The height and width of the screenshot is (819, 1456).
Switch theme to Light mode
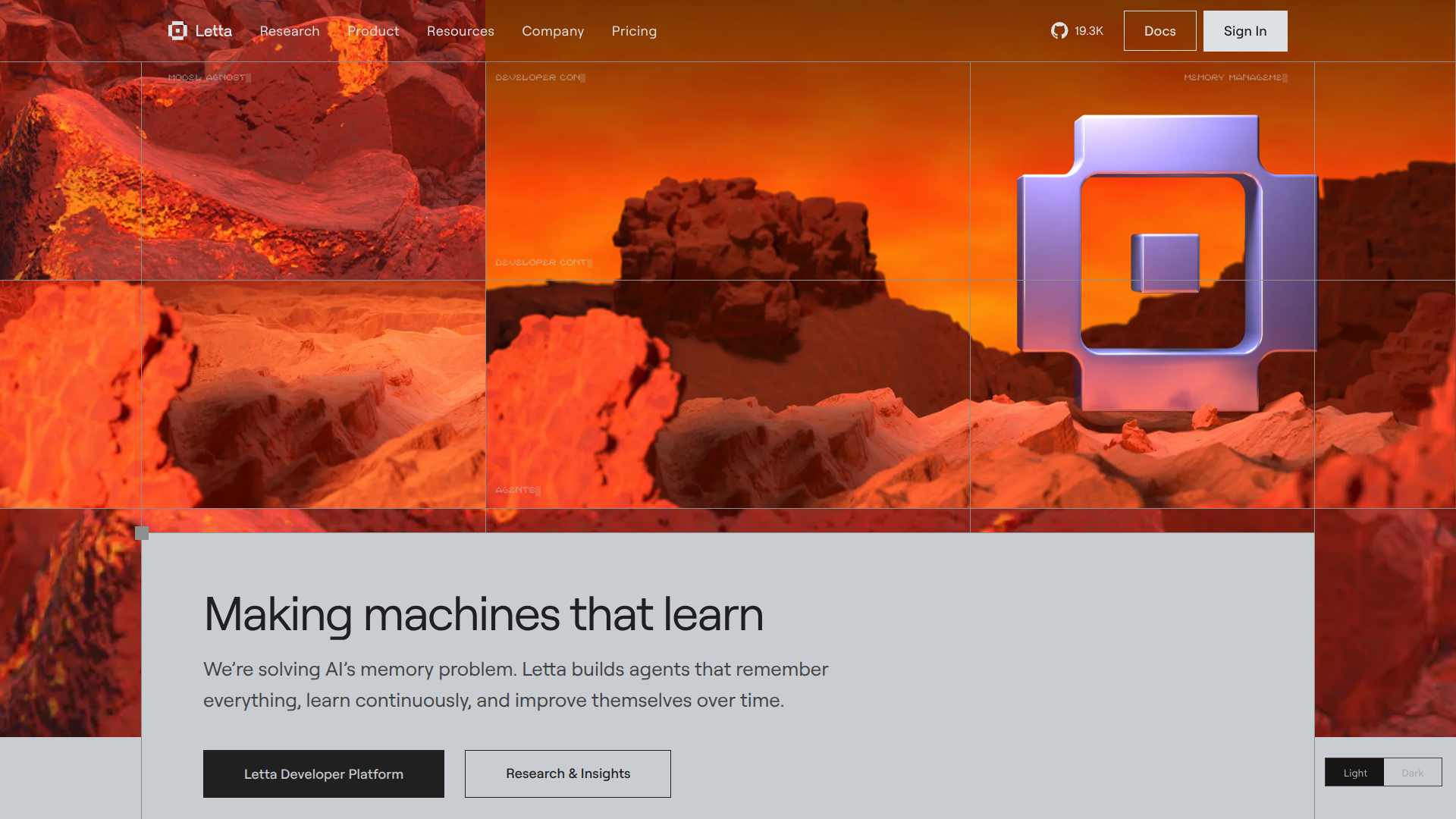tap(1354, 773)
